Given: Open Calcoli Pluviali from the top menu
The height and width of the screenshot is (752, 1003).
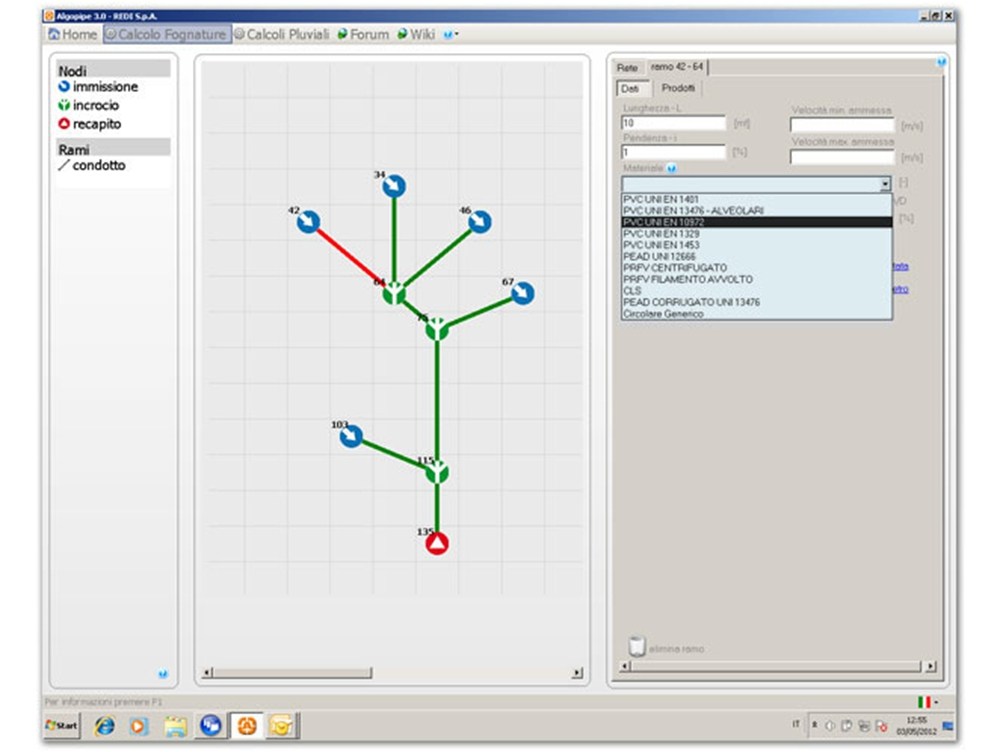Looking at the screenshot, I should click(x=282, y=34).
